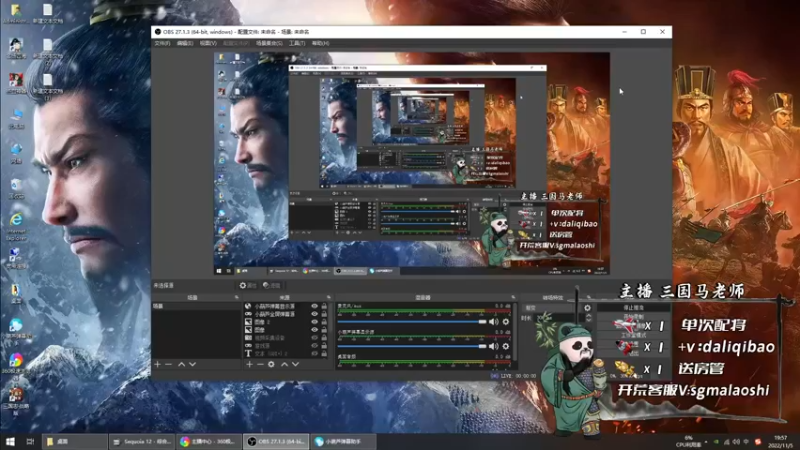Toggle lock on 文本 (GDI+) 2 source
The width and height of the screenshot is (800, 450).
pyautogui.click(x=324, y=353)
